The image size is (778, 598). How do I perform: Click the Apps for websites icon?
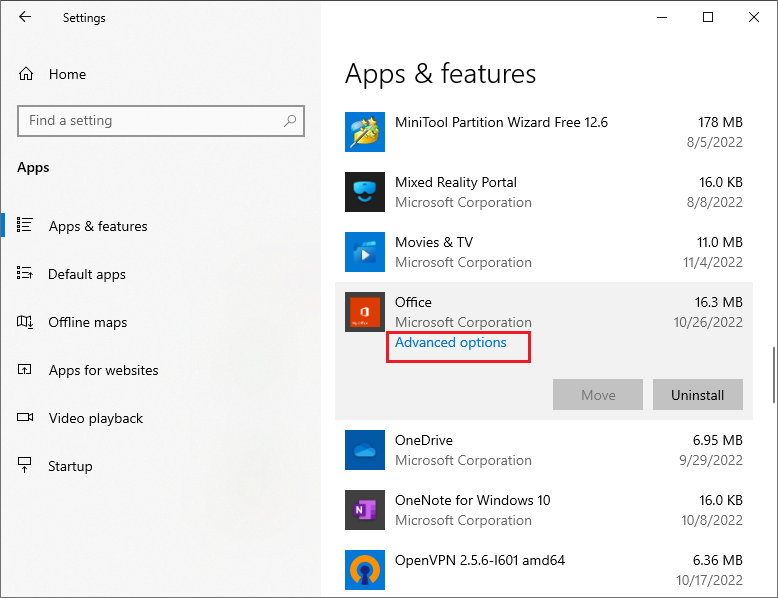click(x=24, y=369)
